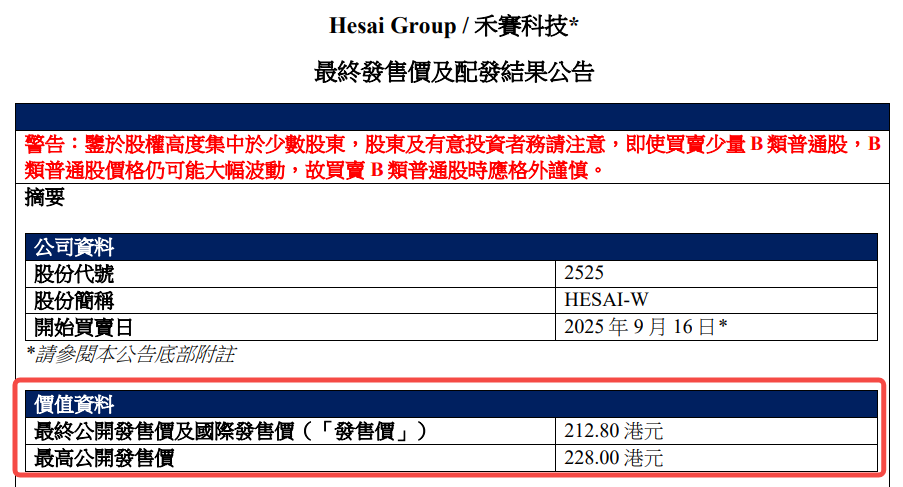
Task: Click the stock short name 'HESAI-W'
Action: coord(606,300)
